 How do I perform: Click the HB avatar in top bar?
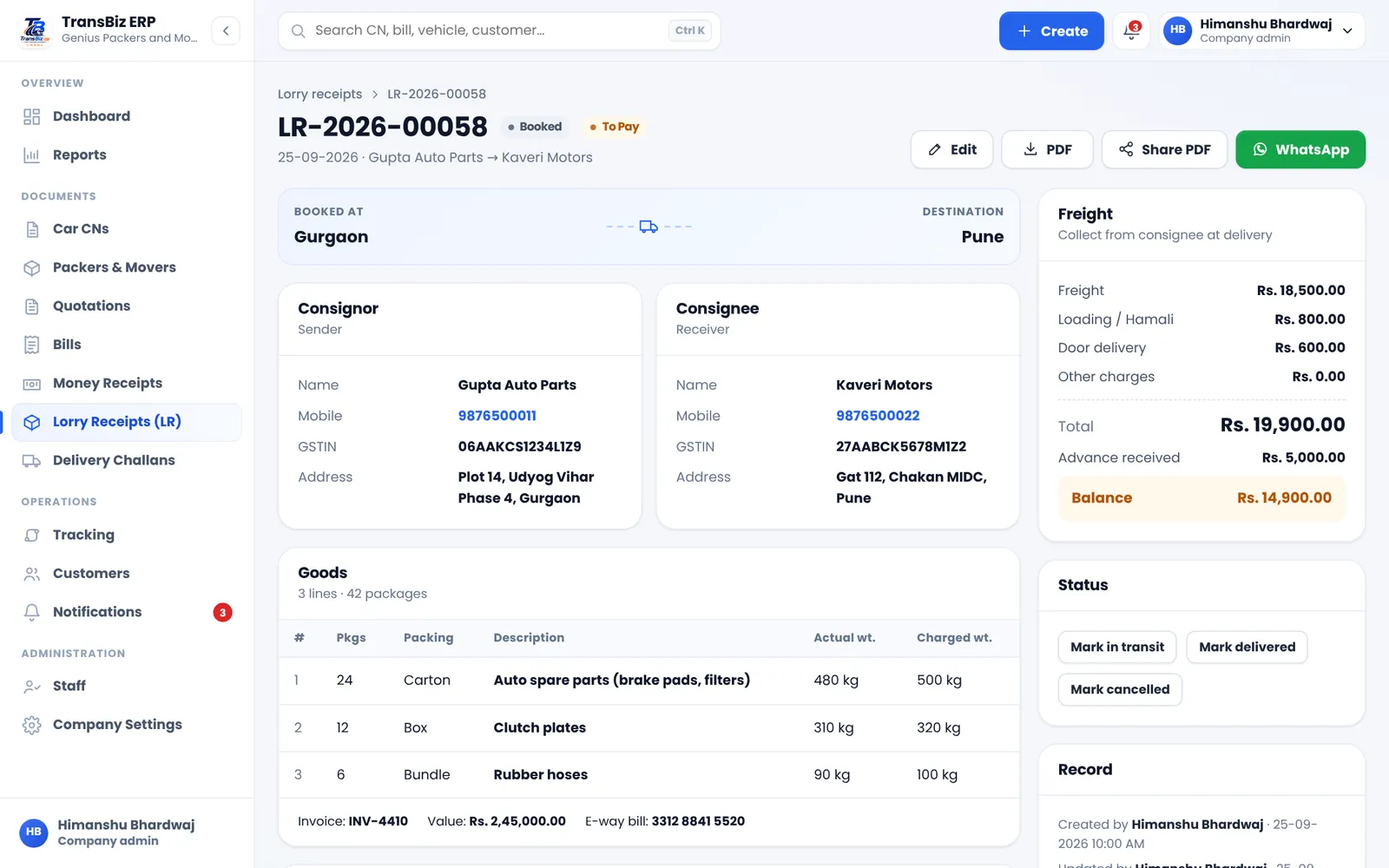coord(1177,30)
